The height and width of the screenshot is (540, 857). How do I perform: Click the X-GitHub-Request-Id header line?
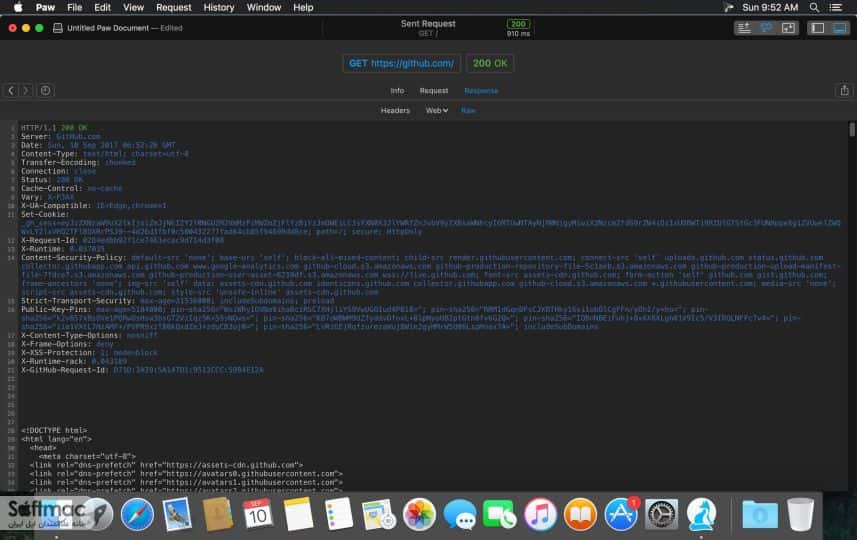(142, 370)
